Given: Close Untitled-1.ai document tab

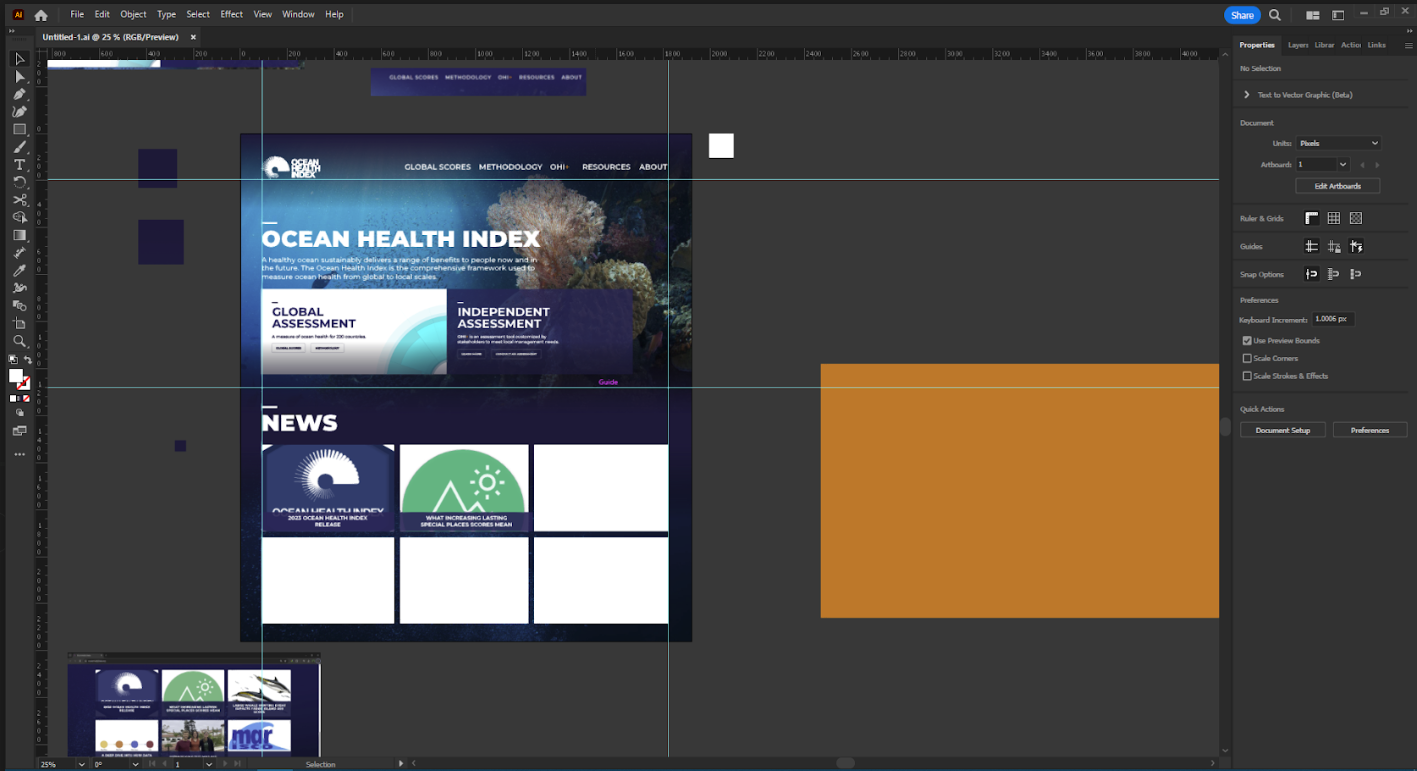Looking at the screenshot, I should click(194, 37).
